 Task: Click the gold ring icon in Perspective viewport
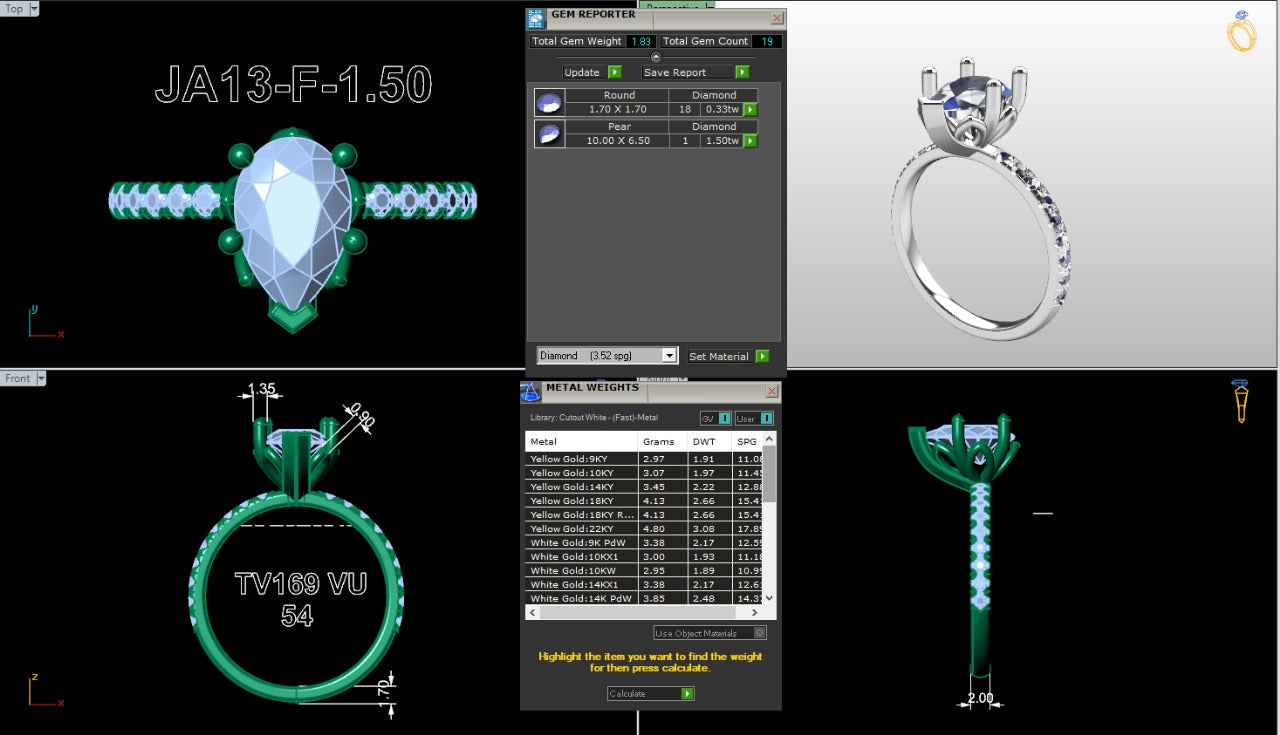click(x=1241, y=32)
